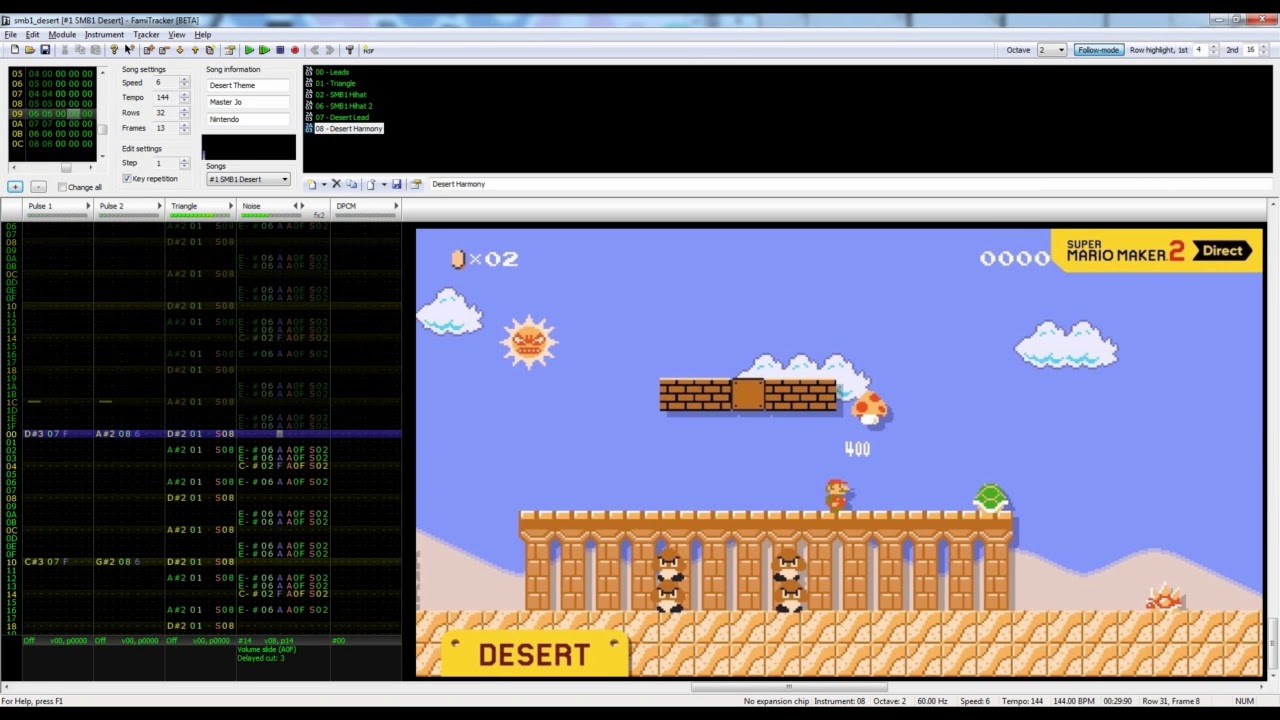Viewport: 1280px width, 720px height.
Task: Move frame up arrow icon
Action: (195, 50)
